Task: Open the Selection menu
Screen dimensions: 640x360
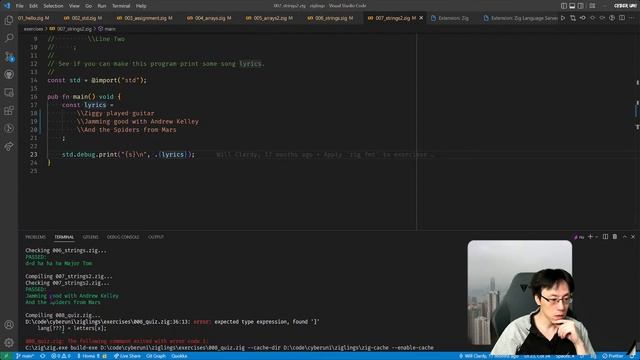Action: tap(53, 6)
